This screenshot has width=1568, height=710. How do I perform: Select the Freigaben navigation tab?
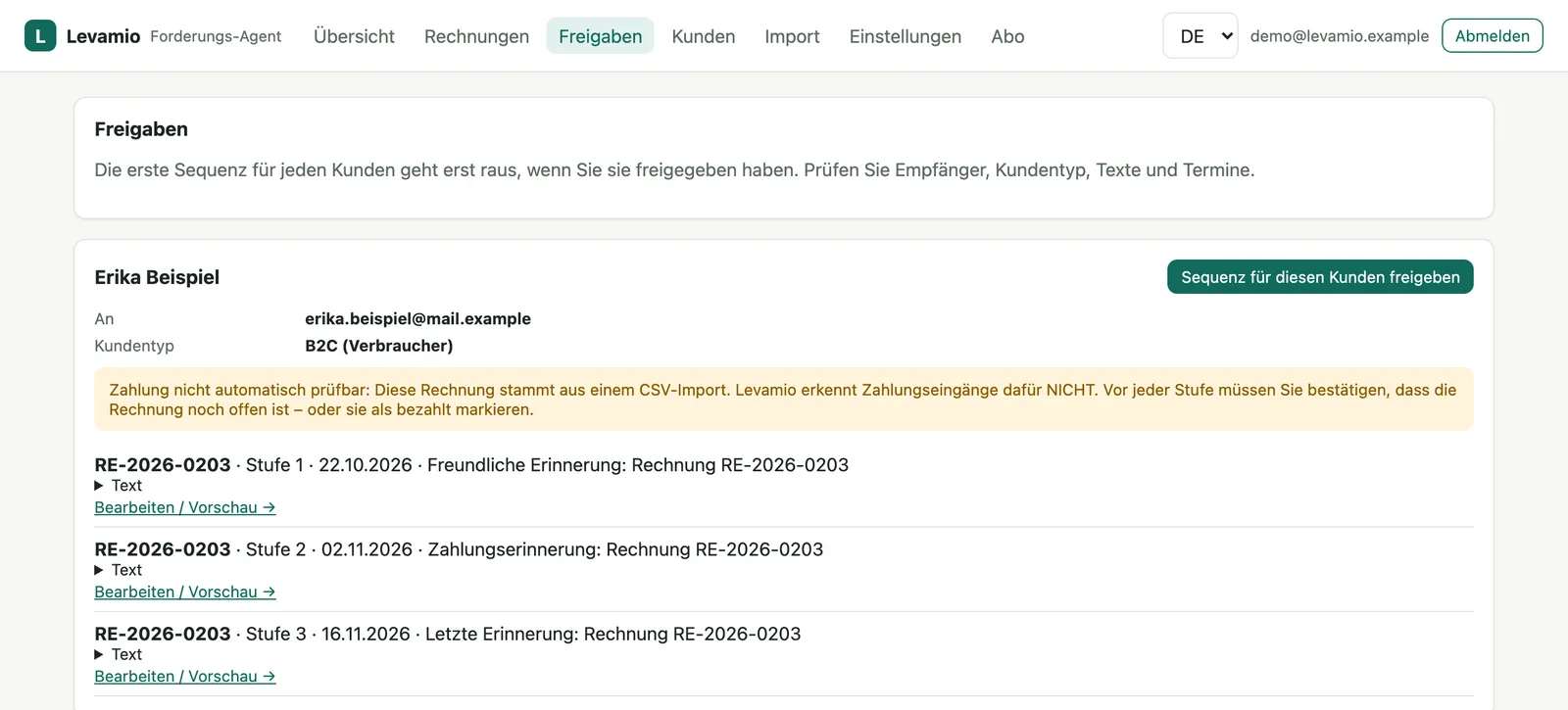[x=600, y=36]
